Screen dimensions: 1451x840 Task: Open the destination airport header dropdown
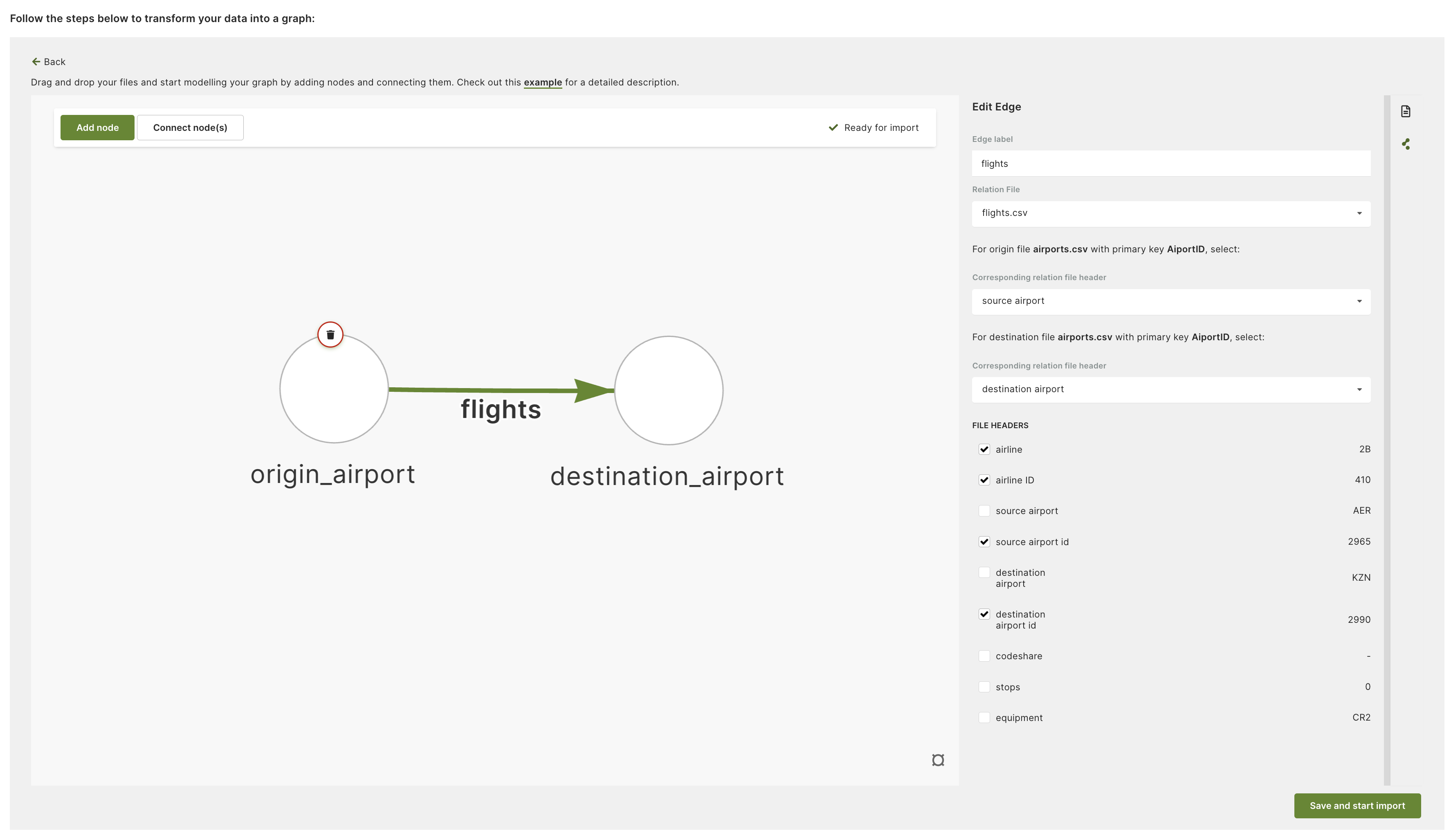point(1170,389)
